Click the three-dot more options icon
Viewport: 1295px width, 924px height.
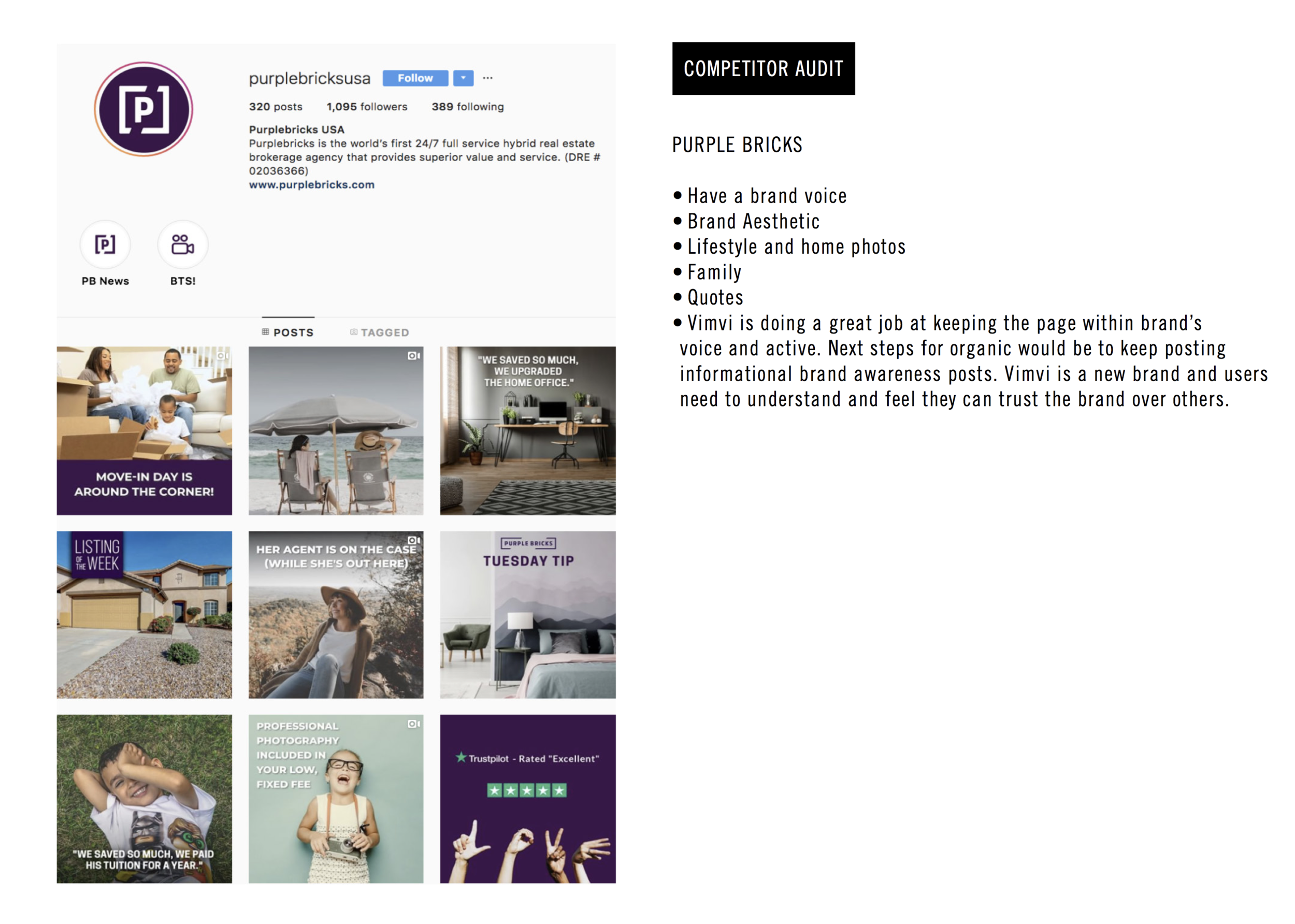pos(487,78)
